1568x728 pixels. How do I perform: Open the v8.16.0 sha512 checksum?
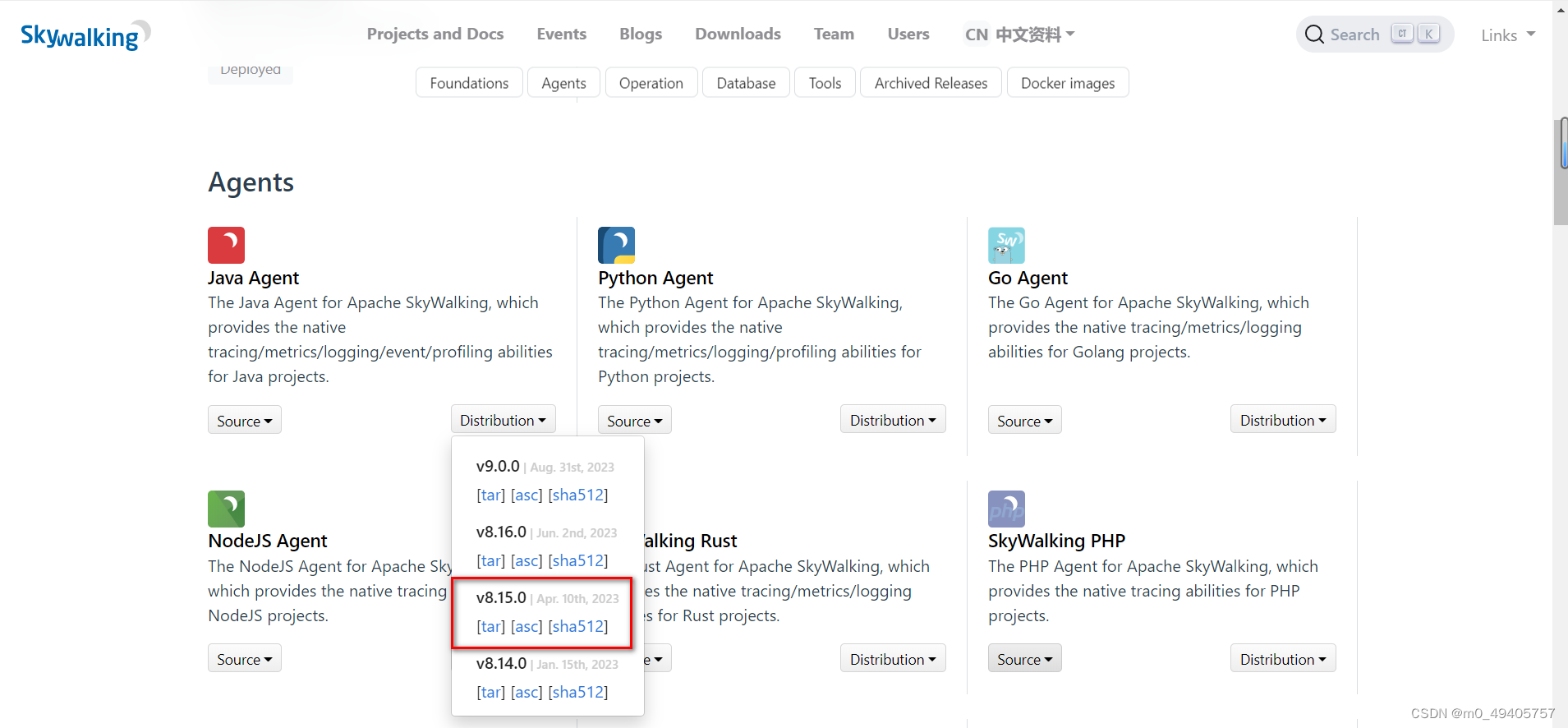(x=578, y=561)
